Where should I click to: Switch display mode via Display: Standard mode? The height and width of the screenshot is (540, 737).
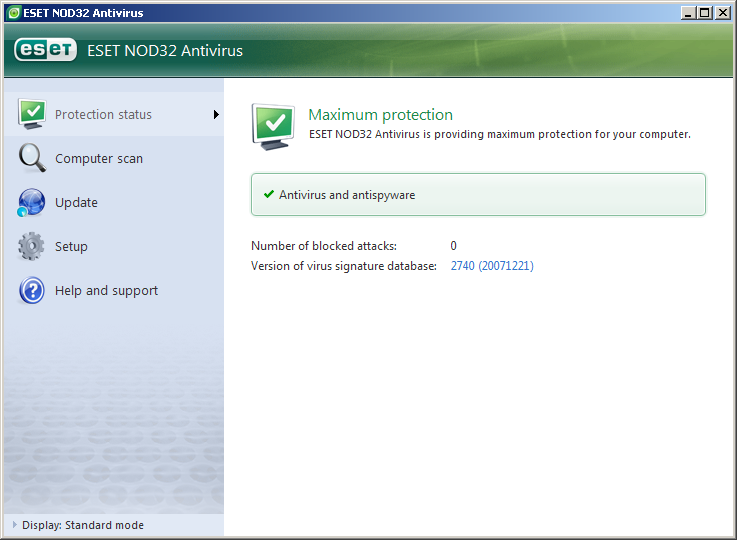83,525
